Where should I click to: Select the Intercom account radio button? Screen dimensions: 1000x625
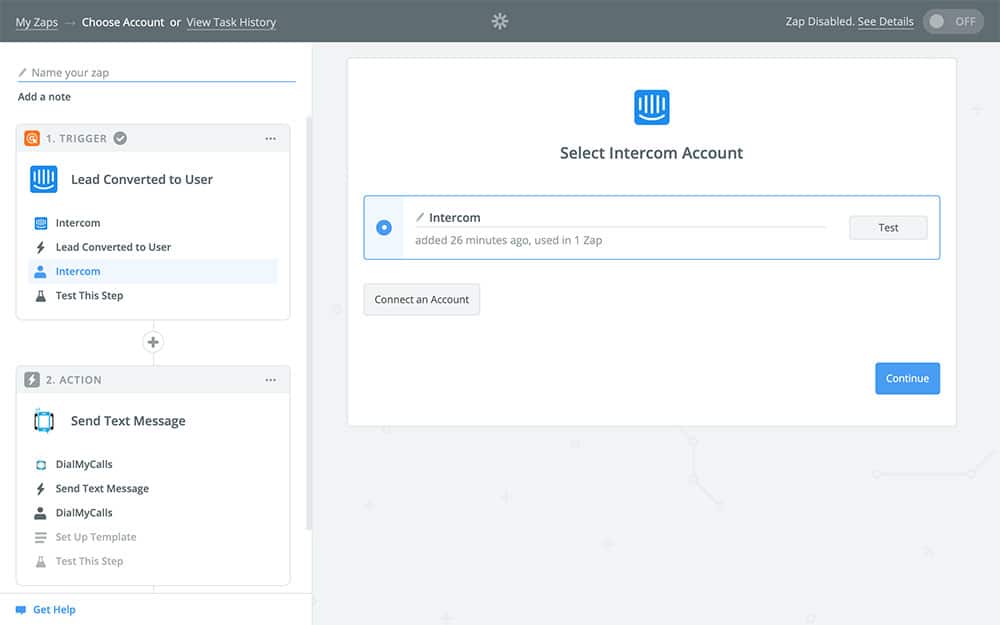(384, 228)
